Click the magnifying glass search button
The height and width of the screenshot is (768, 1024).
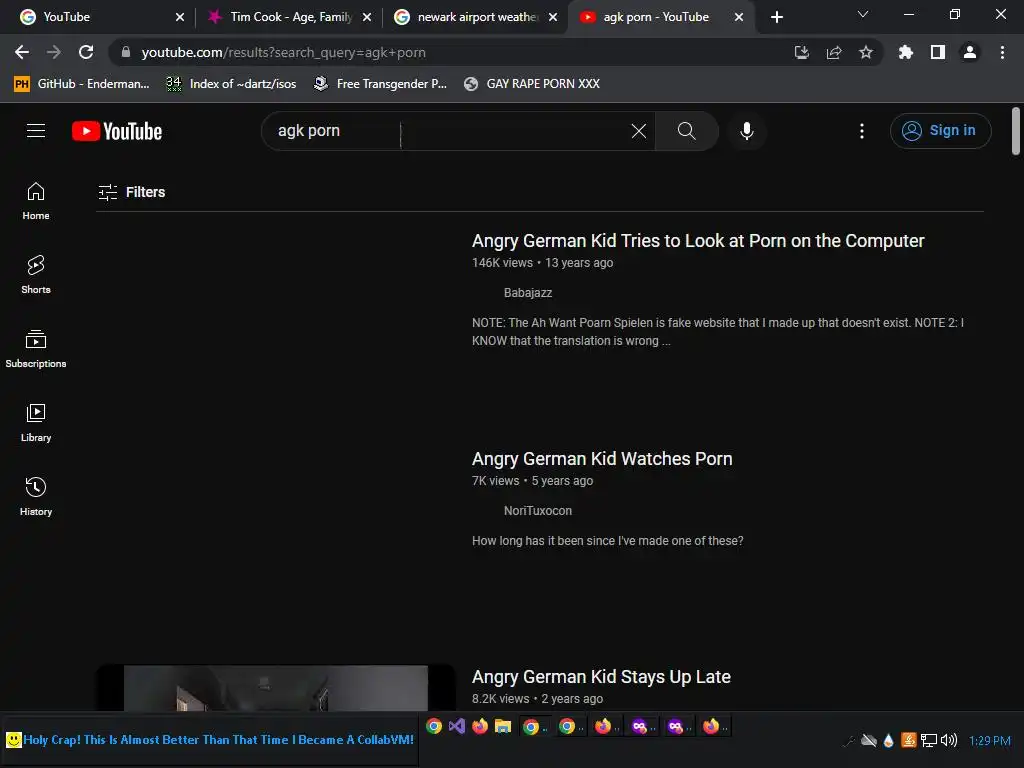tap(686, 131)
